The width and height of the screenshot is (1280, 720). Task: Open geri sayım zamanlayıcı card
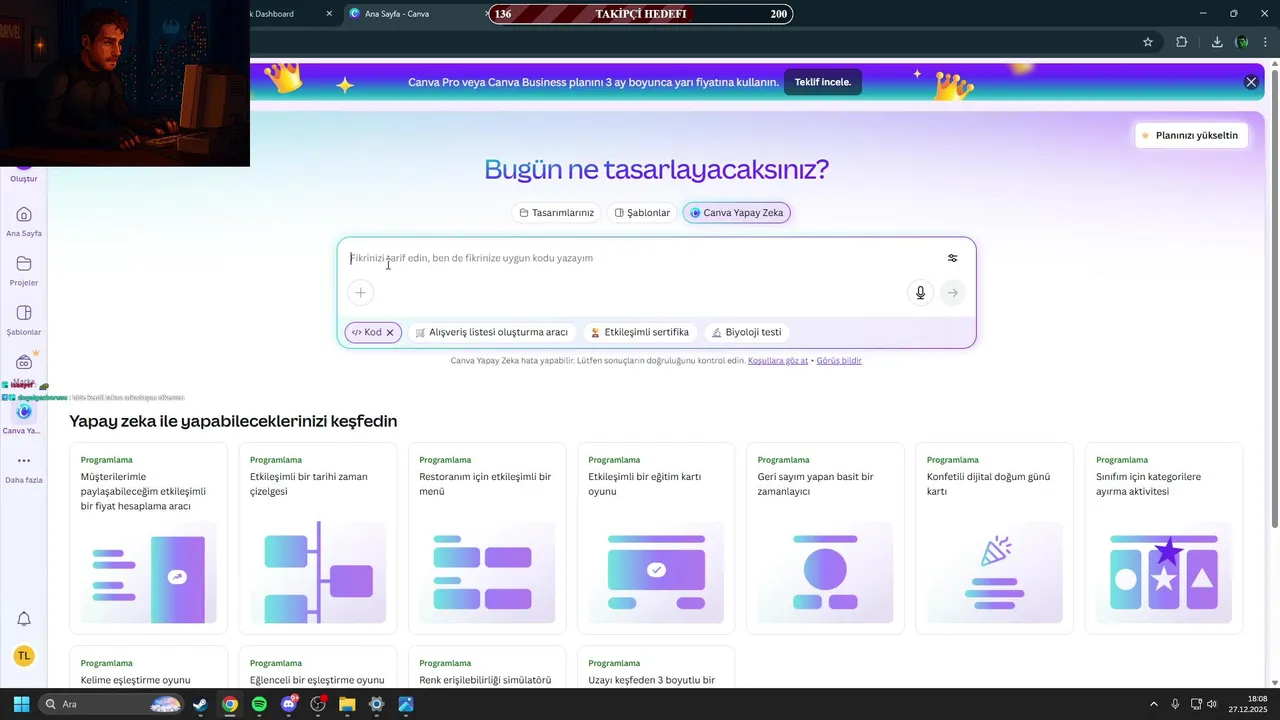point(825,539)
